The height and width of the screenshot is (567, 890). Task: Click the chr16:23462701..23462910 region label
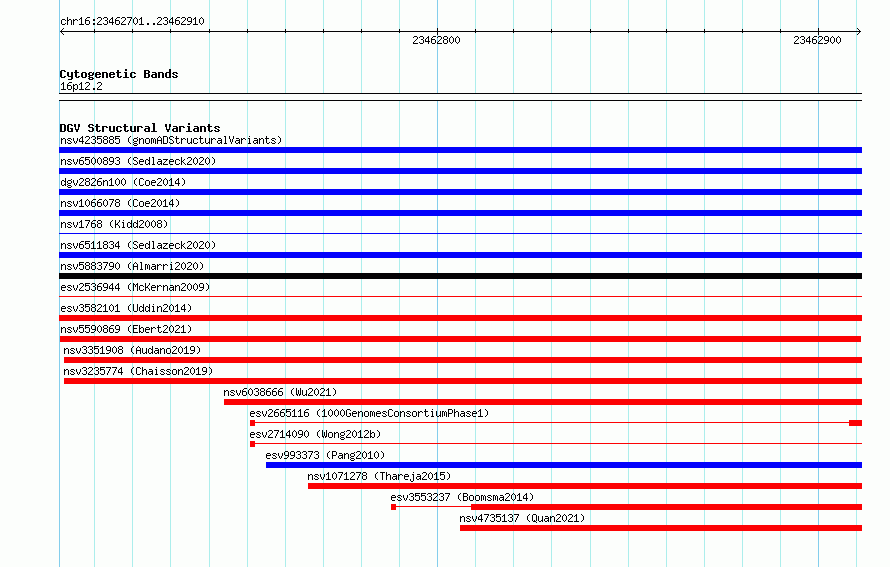coord(132,21)
